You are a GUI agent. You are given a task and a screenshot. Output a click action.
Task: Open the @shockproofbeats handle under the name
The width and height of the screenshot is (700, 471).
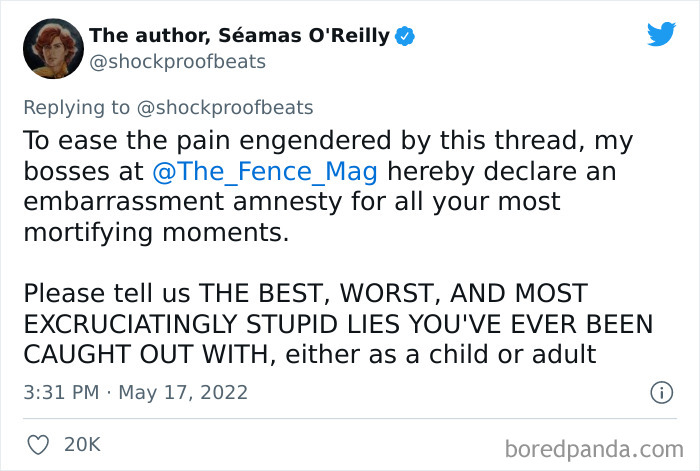pos(178,62)
